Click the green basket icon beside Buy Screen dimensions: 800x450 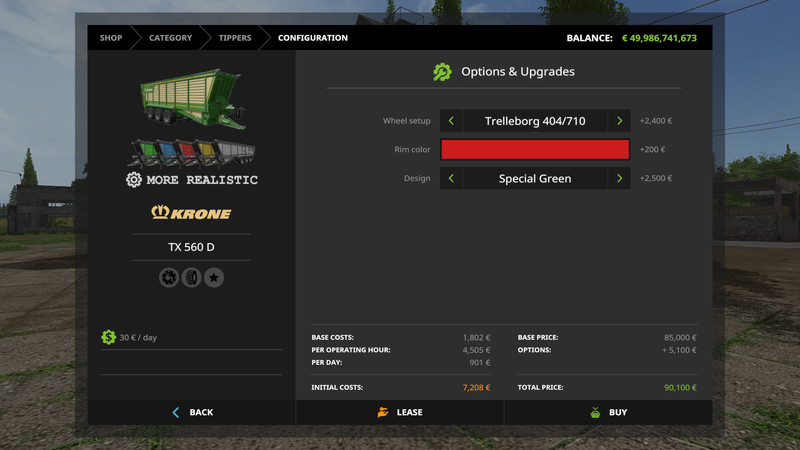pyautogui.click(x=594, y=412)
